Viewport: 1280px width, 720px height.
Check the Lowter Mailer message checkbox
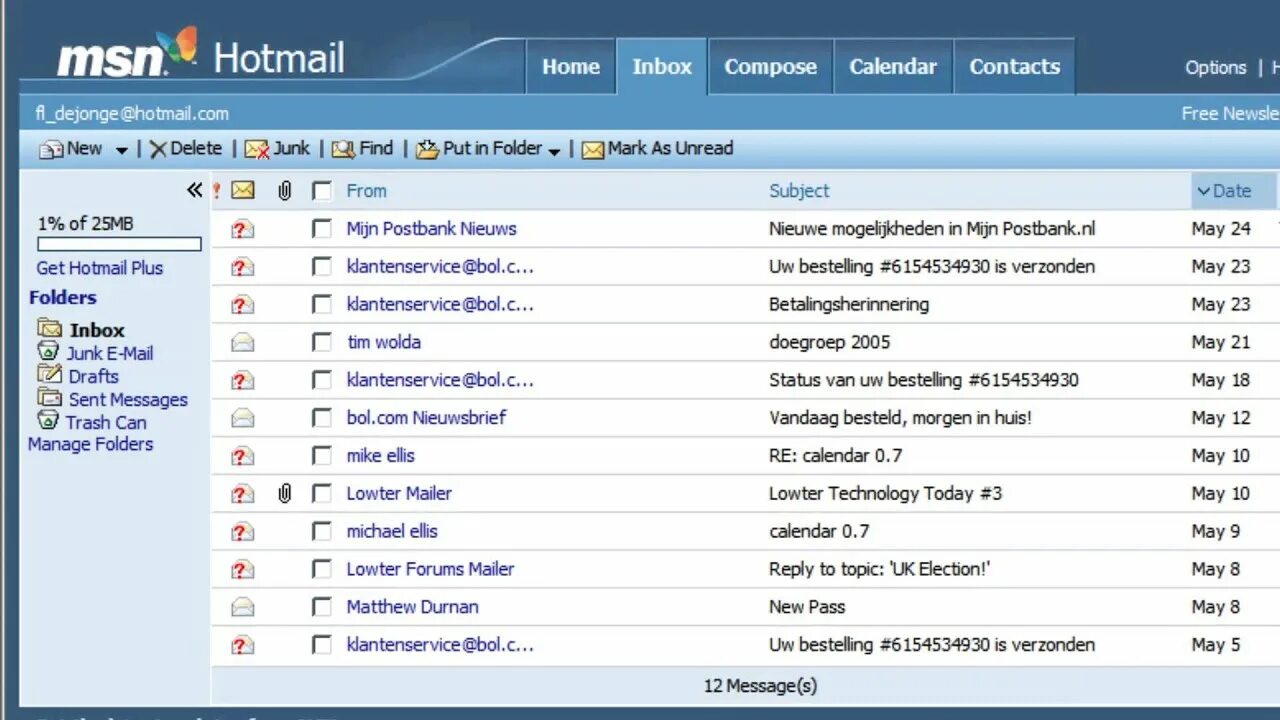pos(321,494)
